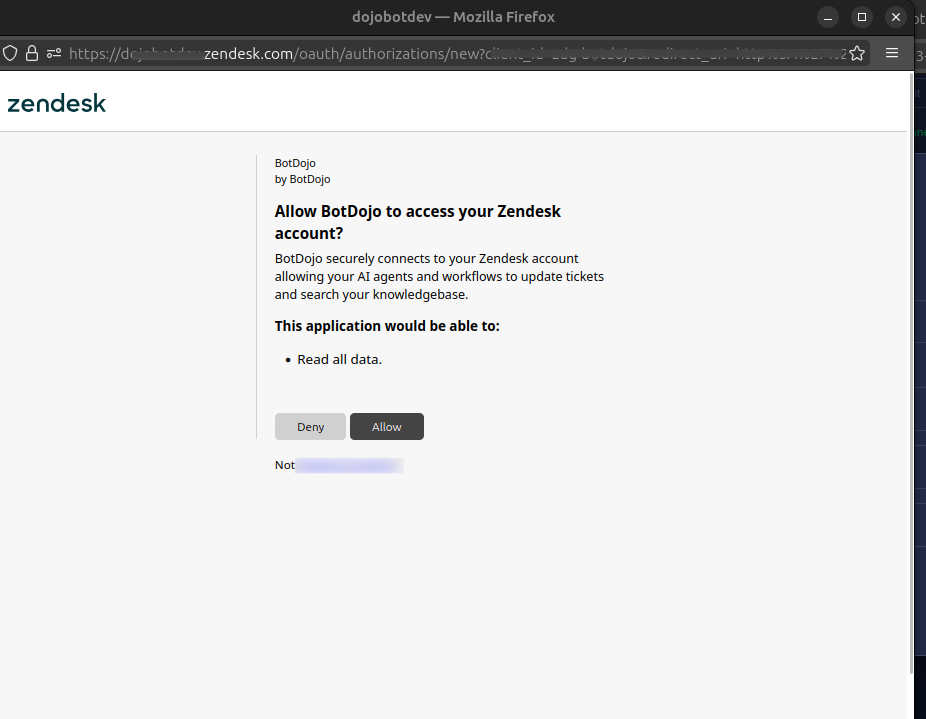926x719 pixels.
Task: Close the Firefox window
Action: [x=896, y=17]
